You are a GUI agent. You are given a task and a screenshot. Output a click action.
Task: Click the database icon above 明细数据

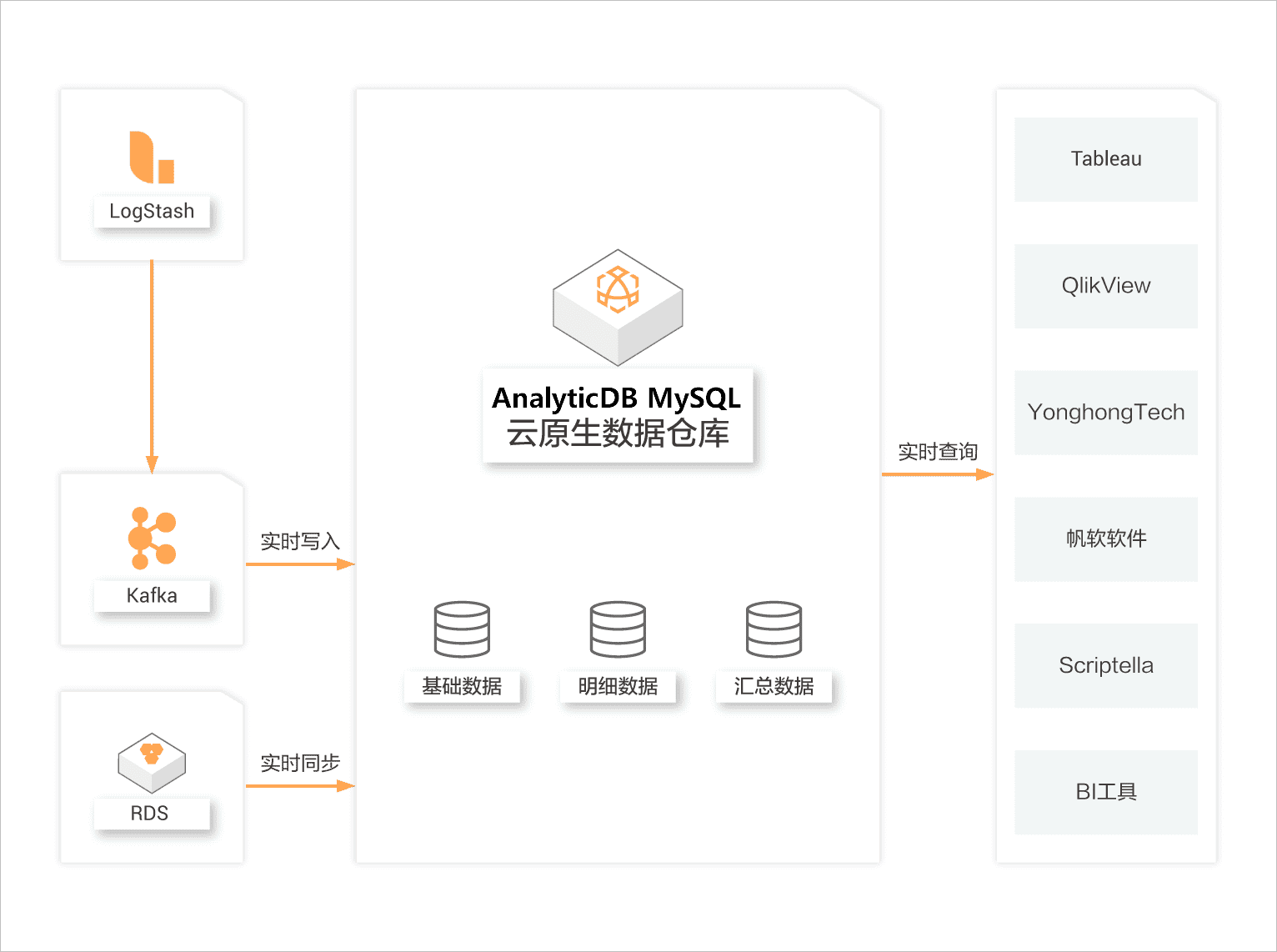click(x=618, y=629)
